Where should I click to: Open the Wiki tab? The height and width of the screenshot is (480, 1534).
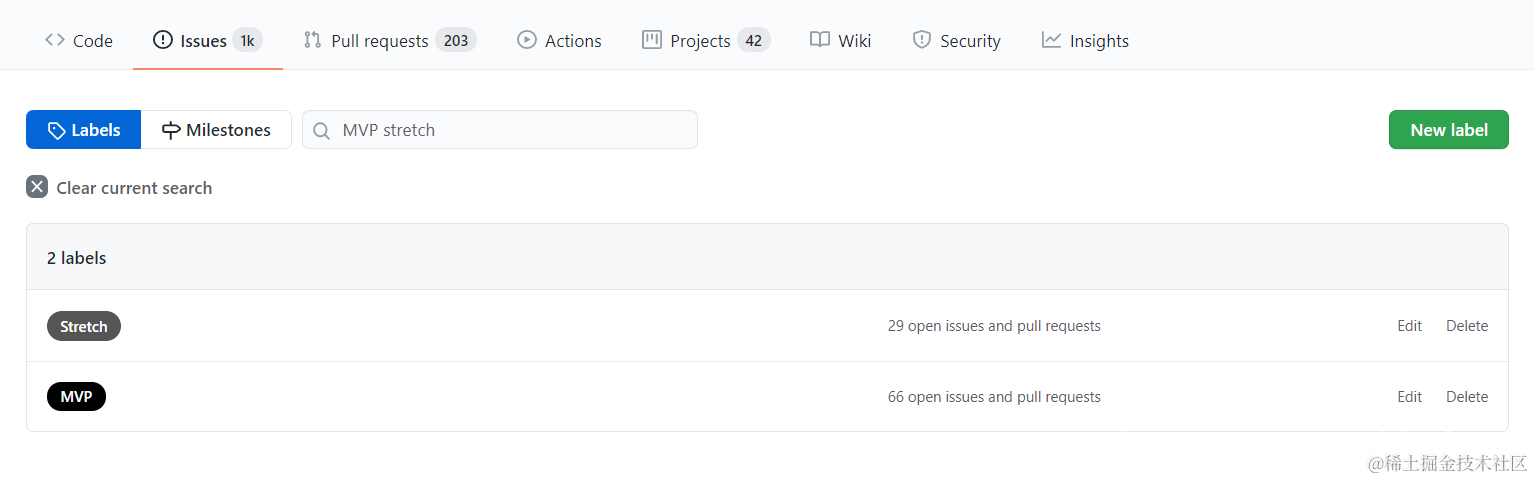(841, 41)
